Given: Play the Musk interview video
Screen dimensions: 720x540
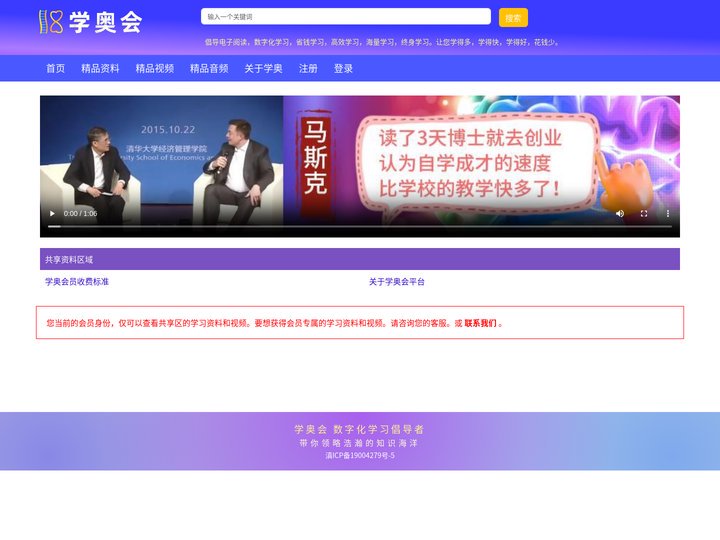Looking at the screenshot, I should (52, 213).
